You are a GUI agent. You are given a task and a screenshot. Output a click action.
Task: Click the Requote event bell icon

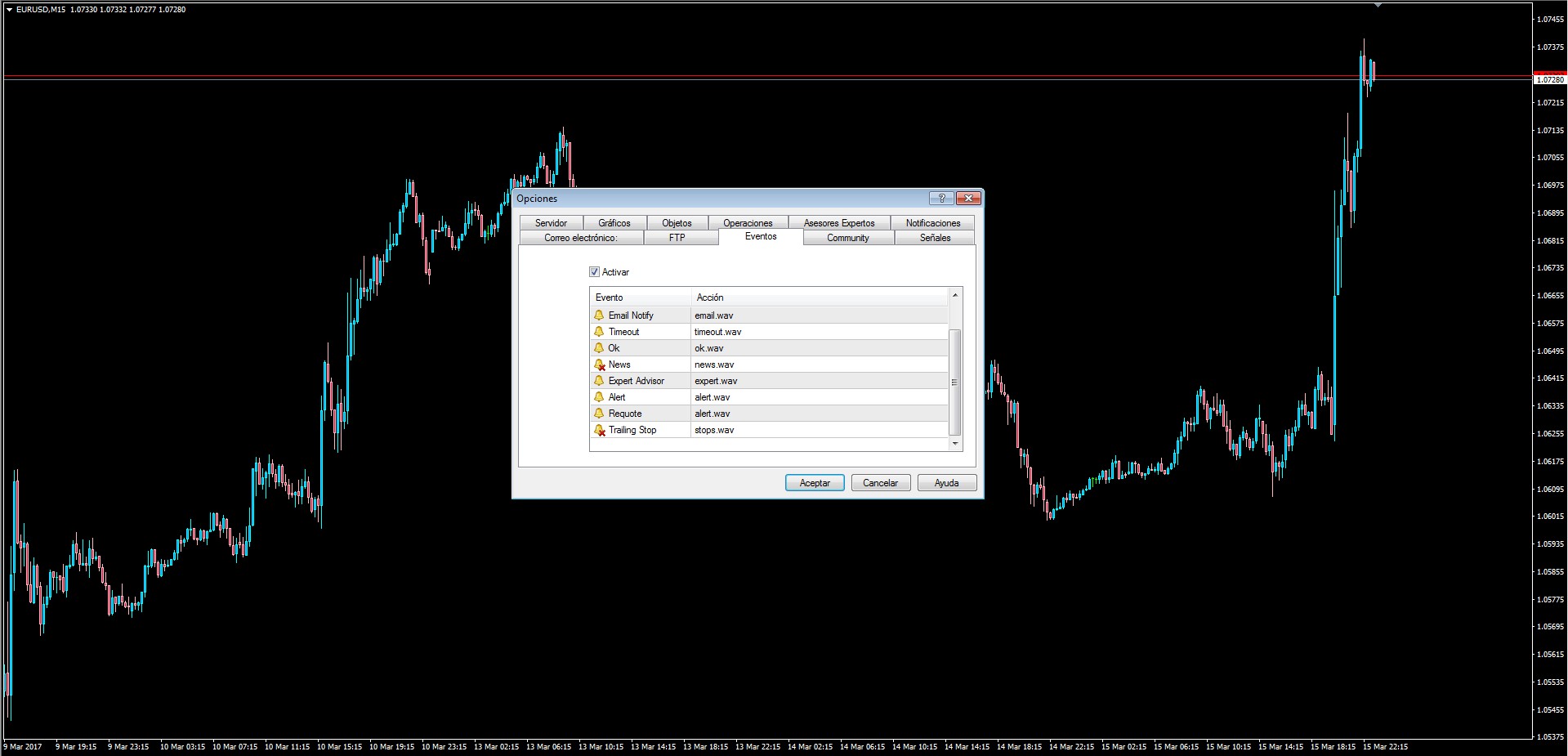[599, 414]
